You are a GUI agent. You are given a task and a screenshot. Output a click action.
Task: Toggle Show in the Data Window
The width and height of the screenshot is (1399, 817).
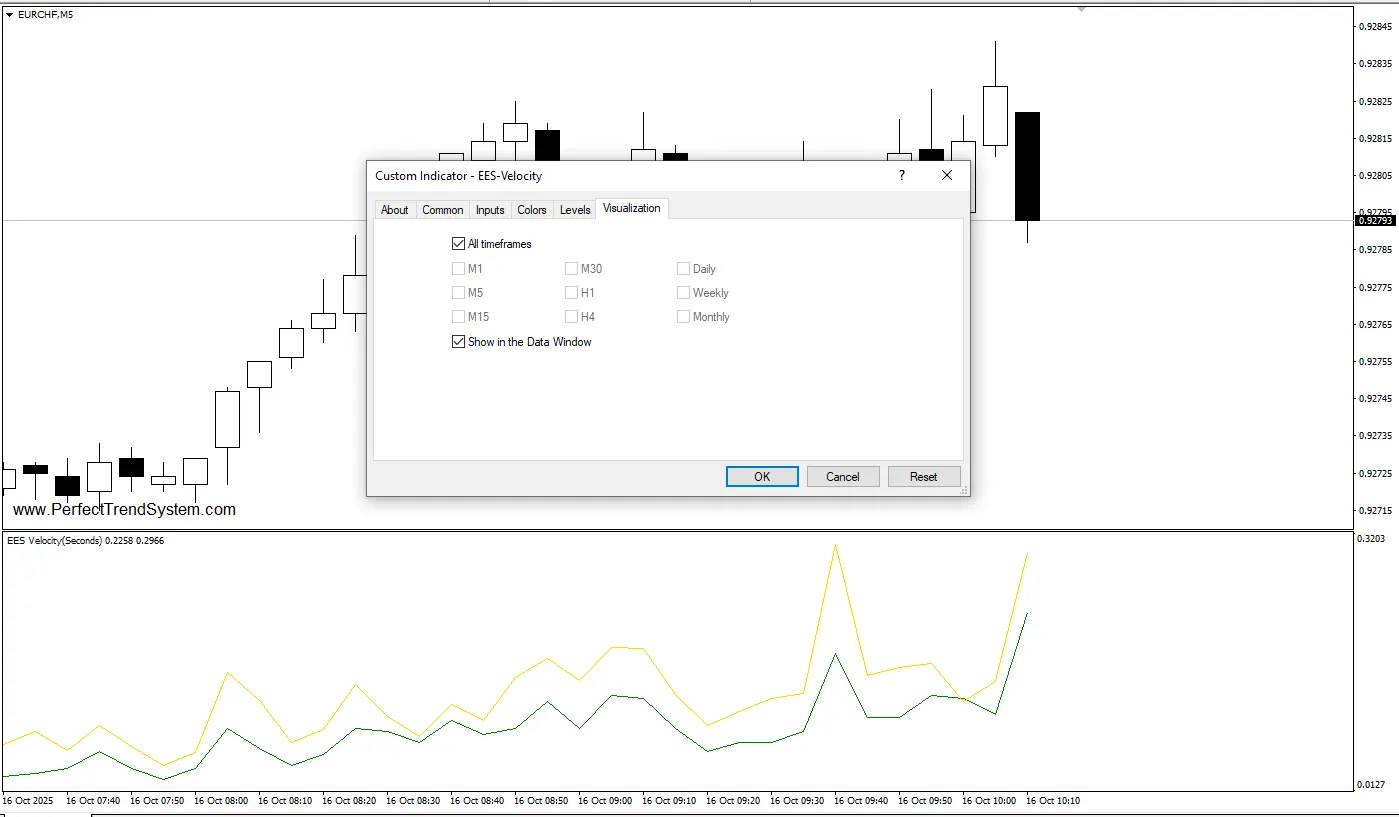coord(459,342)
